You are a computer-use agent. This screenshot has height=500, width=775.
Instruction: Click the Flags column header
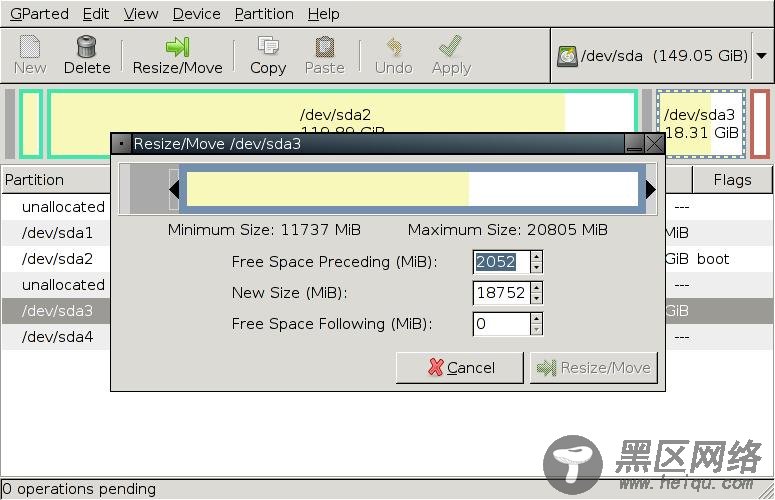(x=732, y=180)
